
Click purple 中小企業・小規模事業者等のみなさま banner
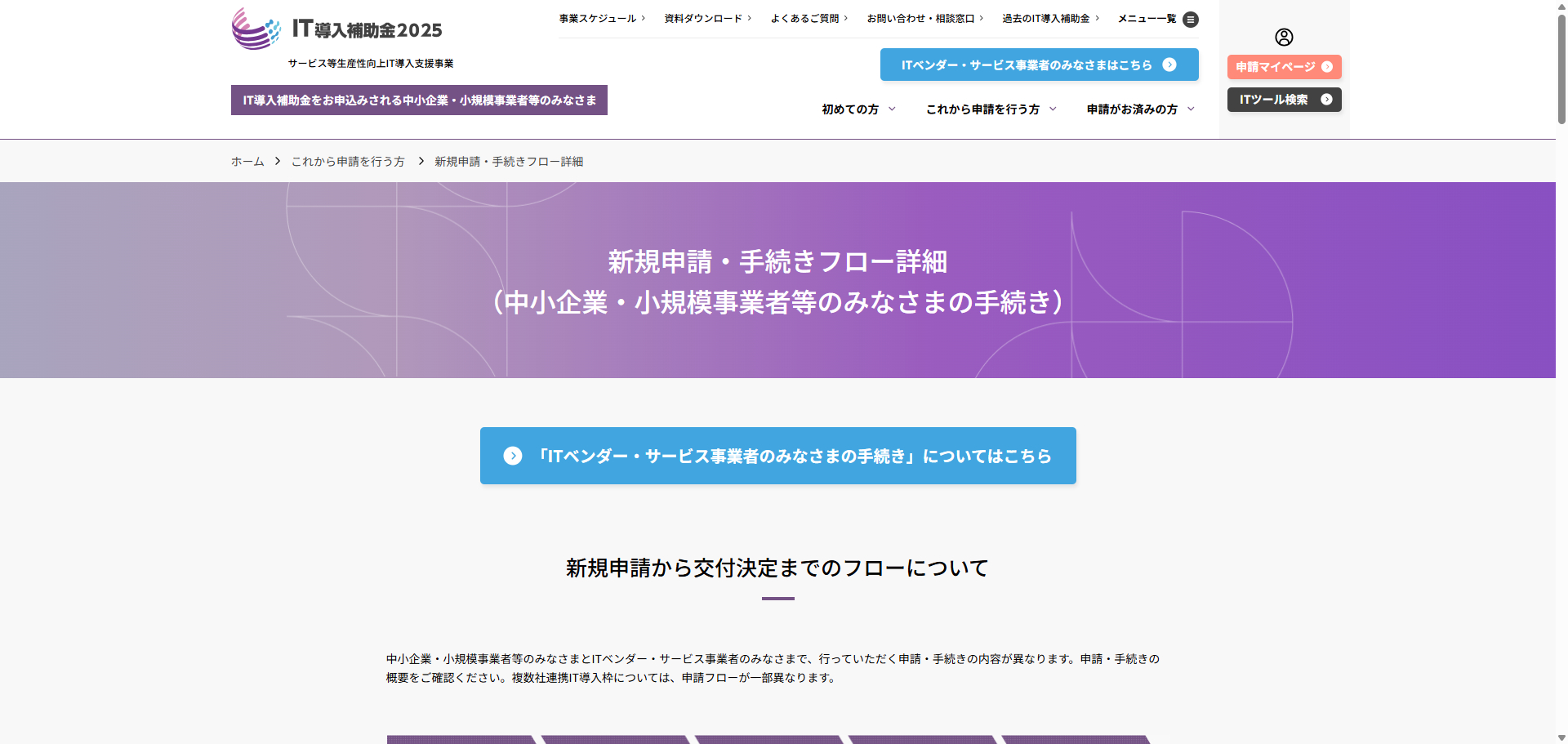419,100
